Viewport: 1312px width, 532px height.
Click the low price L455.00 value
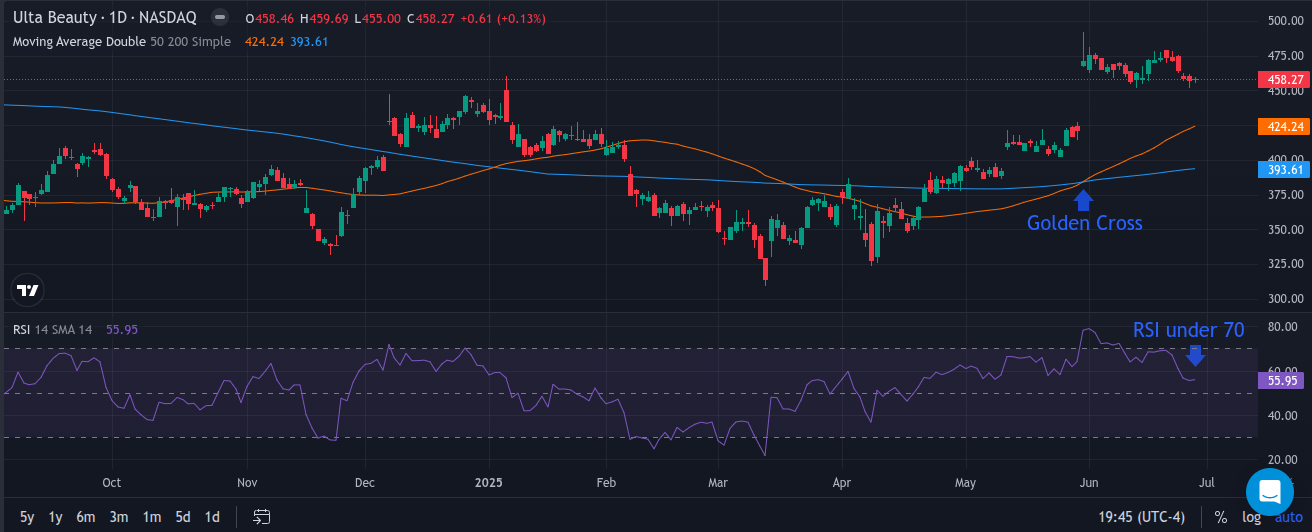(379, 18)
